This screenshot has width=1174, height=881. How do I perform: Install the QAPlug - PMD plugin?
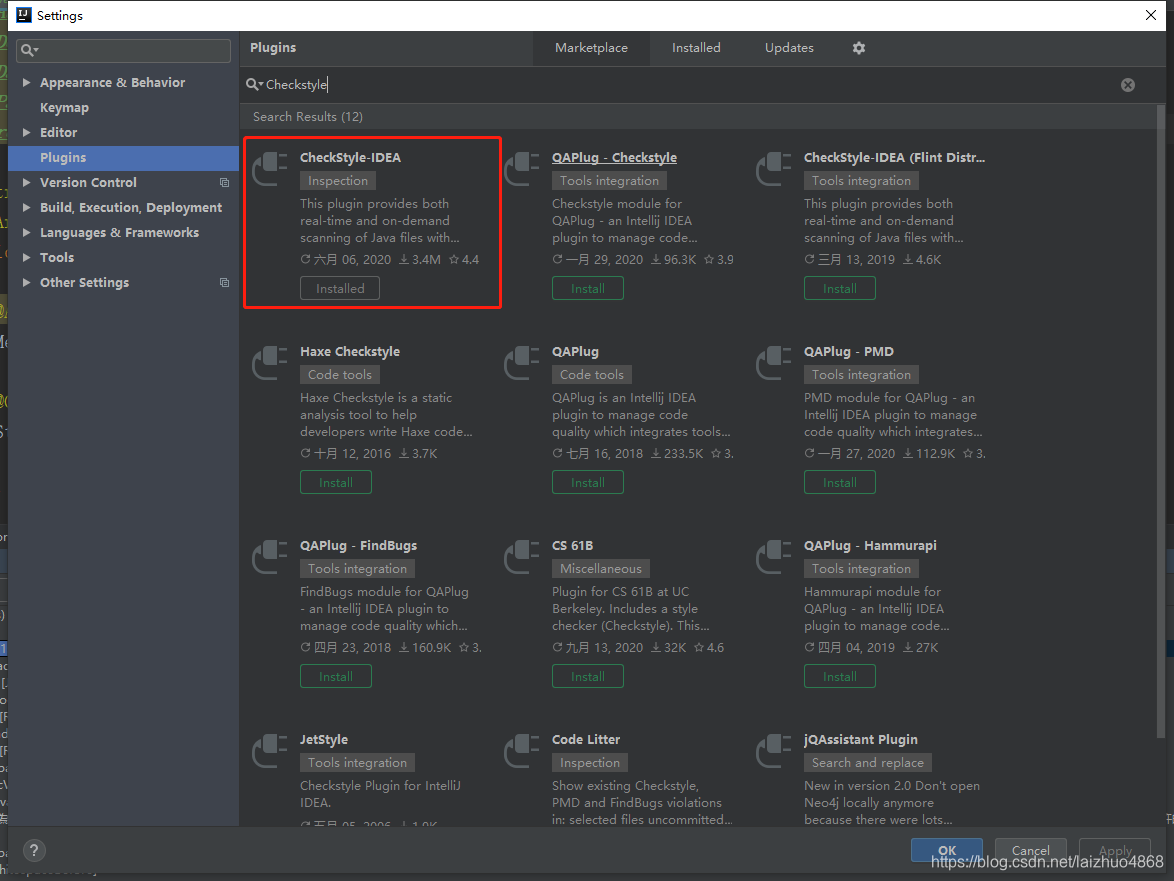point(839,482)
